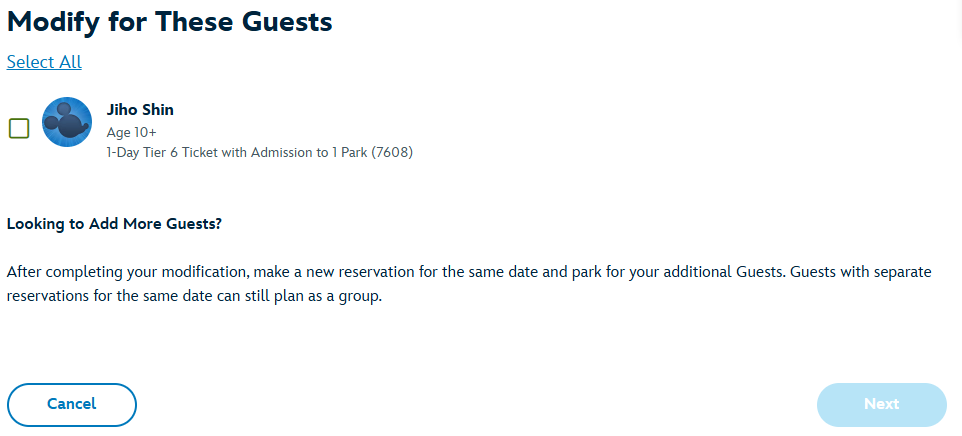This screenshot has height=436, width=962.
Task: Click the Looking to Add More Guests? heading
Action: [x=114, y=224]
